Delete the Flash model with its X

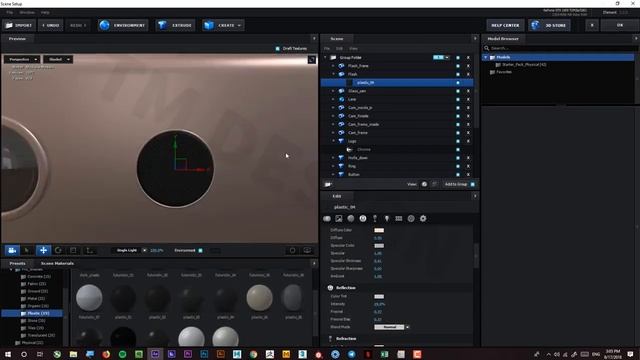(468, 74)
